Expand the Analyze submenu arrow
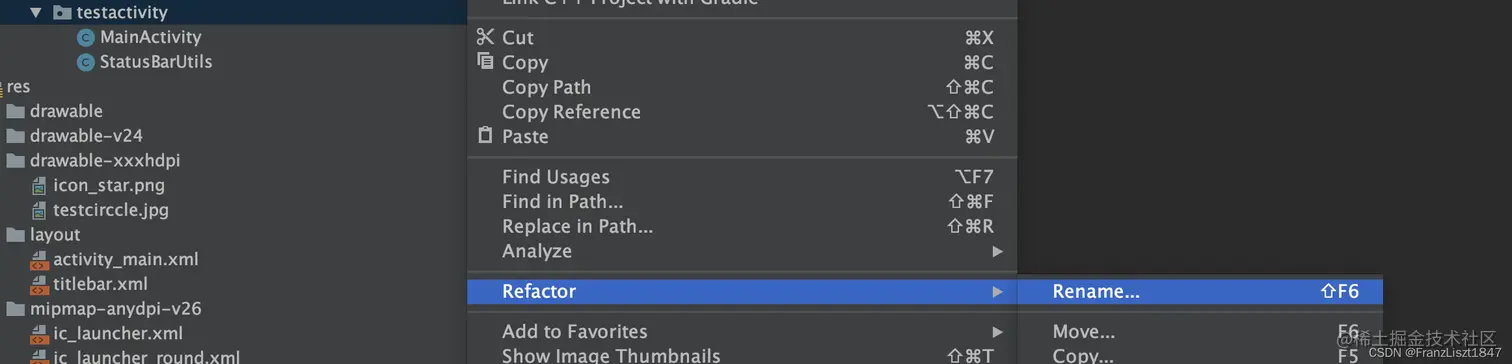 click(997, 251)
